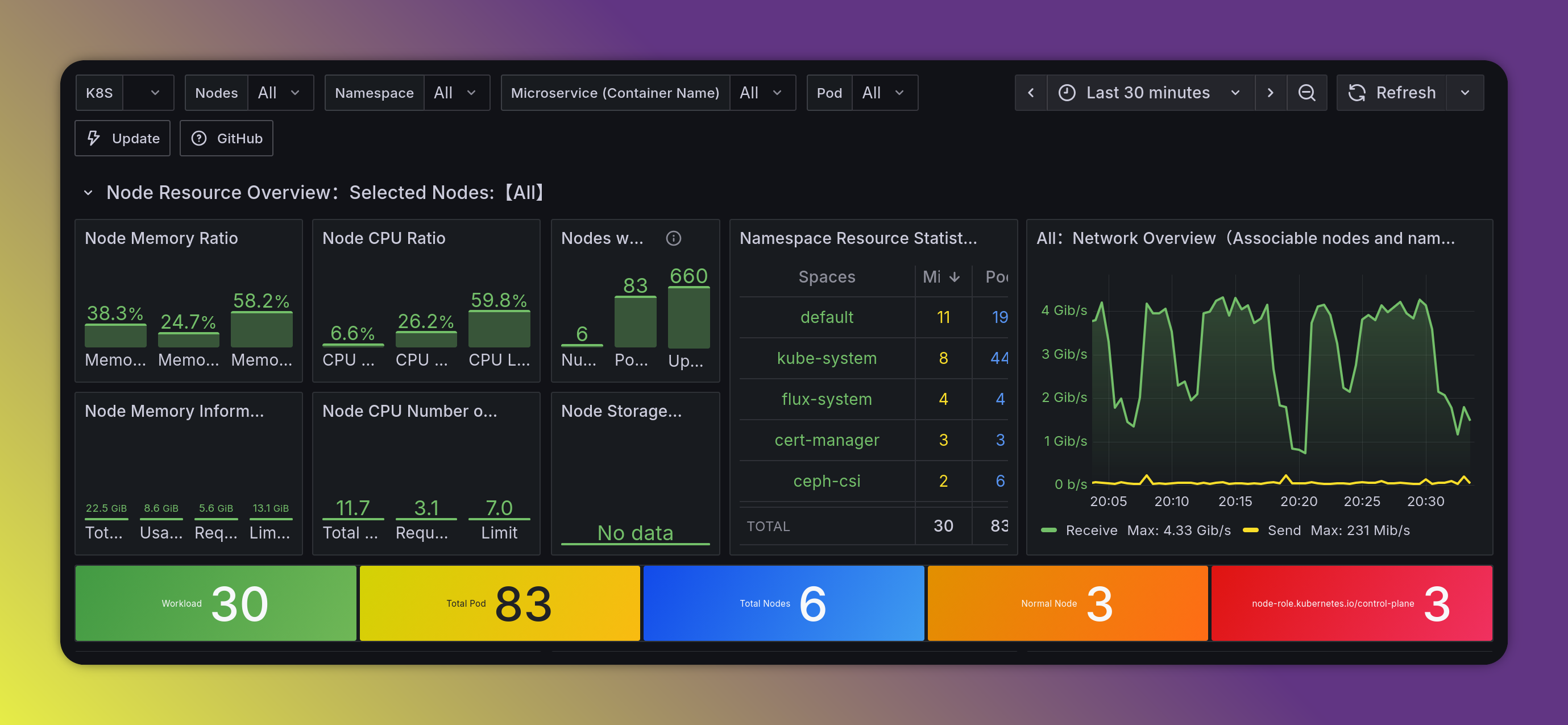
Task: Click the lightning bolt Update icon
Action: point(94,138)
